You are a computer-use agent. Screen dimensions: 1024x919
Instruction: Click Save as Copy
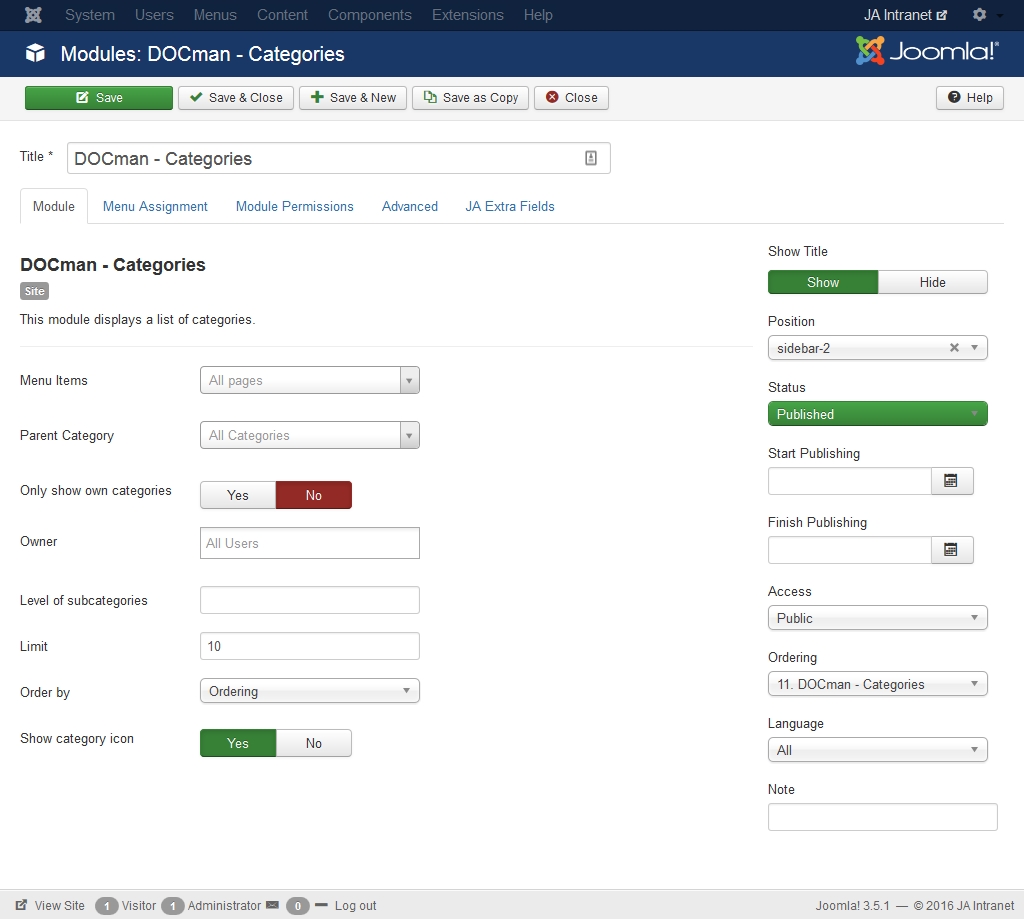tap(470, 98)
